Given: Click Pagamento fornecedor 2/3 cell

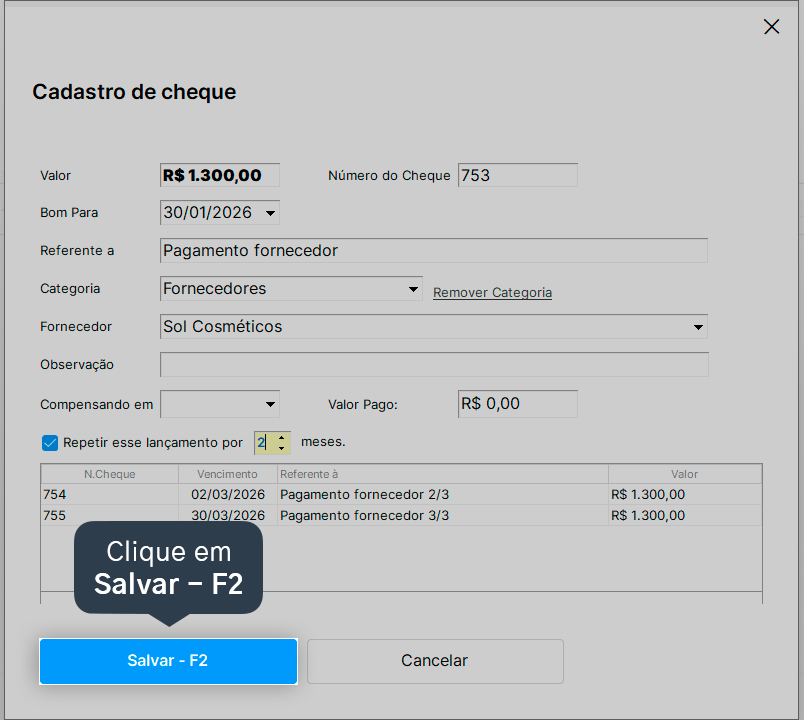Looking at the screenshot, I should (x=443, y=494).
